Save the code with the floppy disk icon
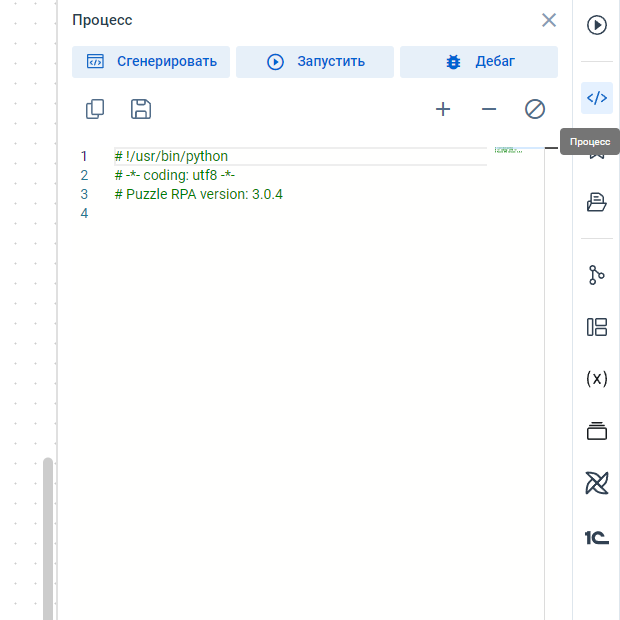The width and height of the screenshot is (620, 620). coord(141,109)
